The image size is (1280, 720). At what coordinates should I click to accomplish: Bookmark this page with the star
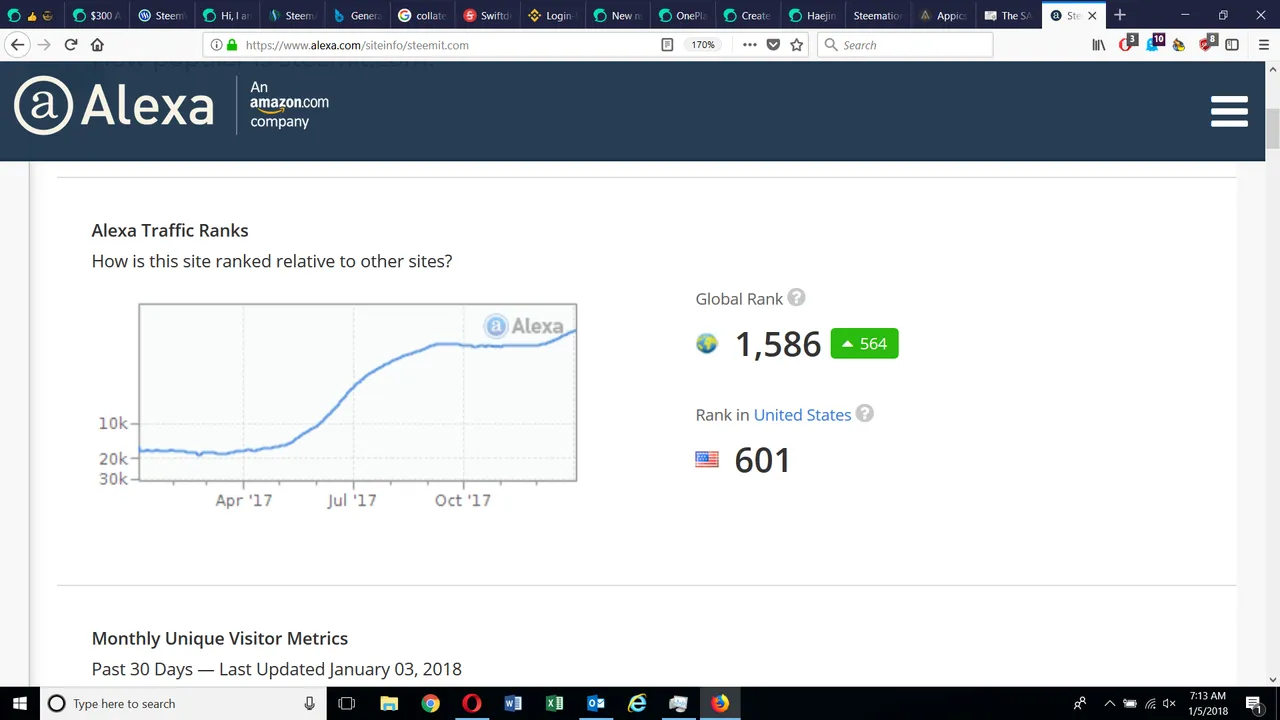[x=797, y=45]
